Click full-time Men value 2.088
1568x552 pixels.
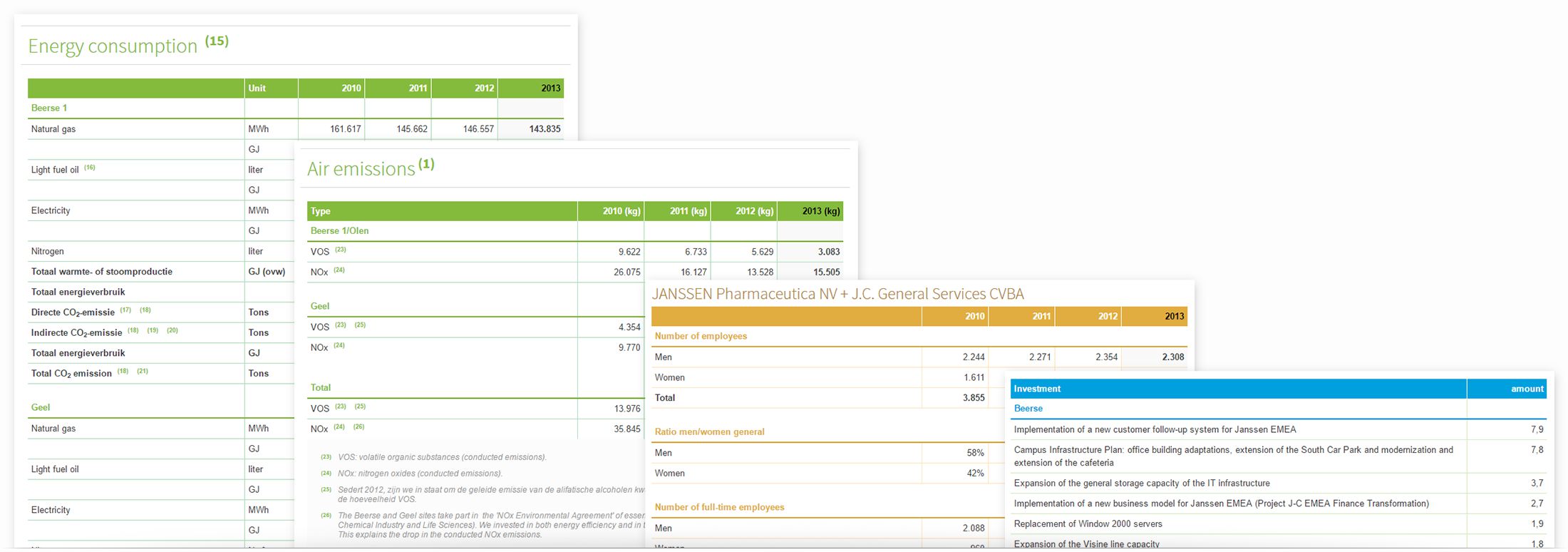974,528
